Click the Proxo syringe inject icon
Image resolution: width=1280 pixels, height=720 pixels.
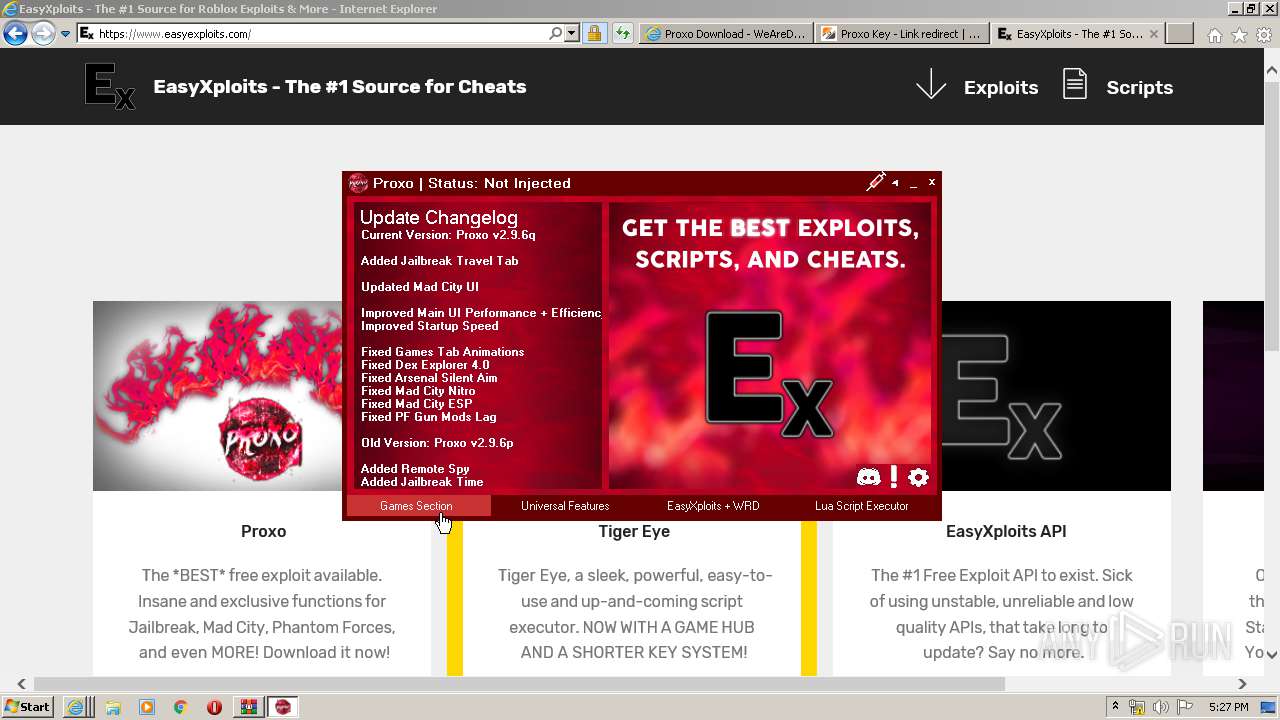pyautogui.click(x=876, y=182)
